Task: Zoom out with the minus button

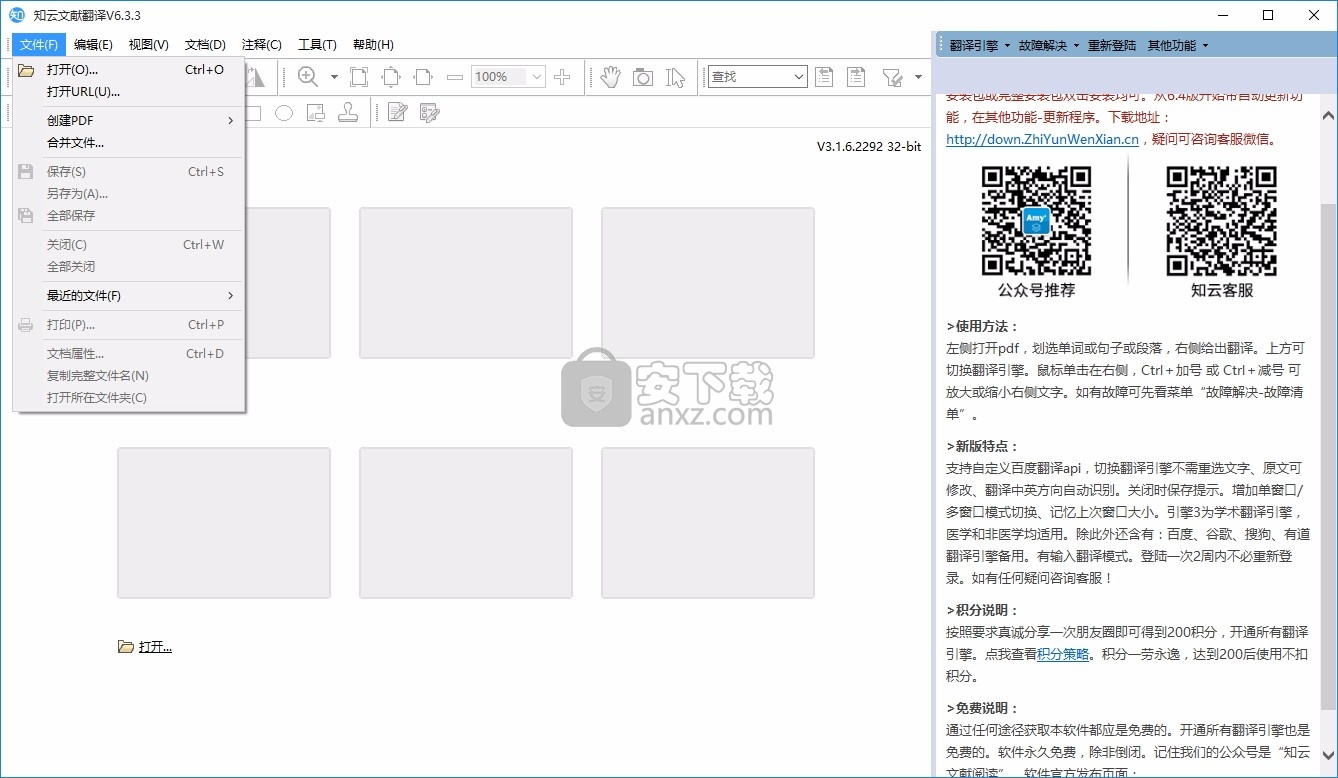Action: click(455, 77)
